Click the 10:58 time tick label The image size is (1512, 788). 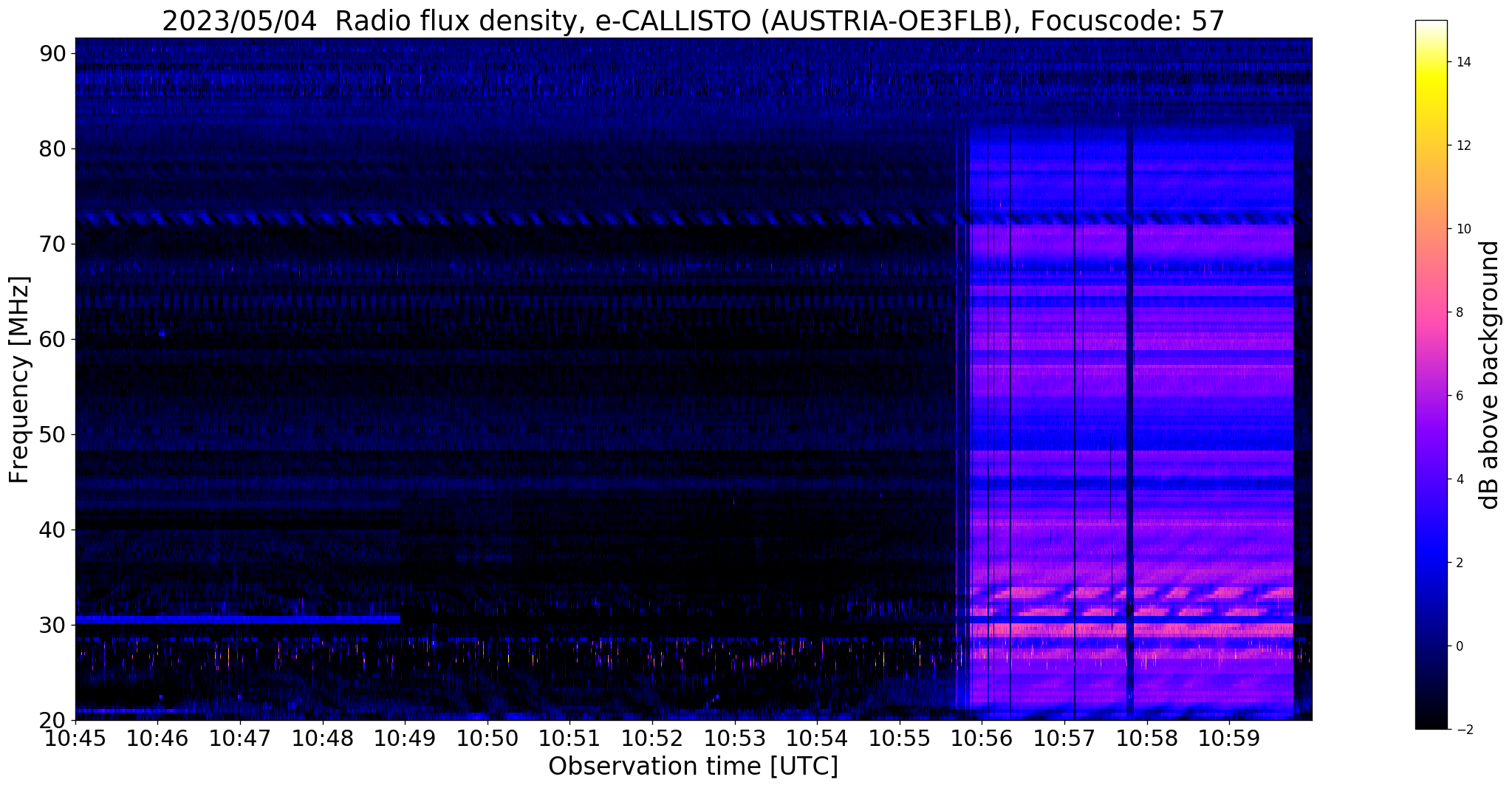[1146, 739]
